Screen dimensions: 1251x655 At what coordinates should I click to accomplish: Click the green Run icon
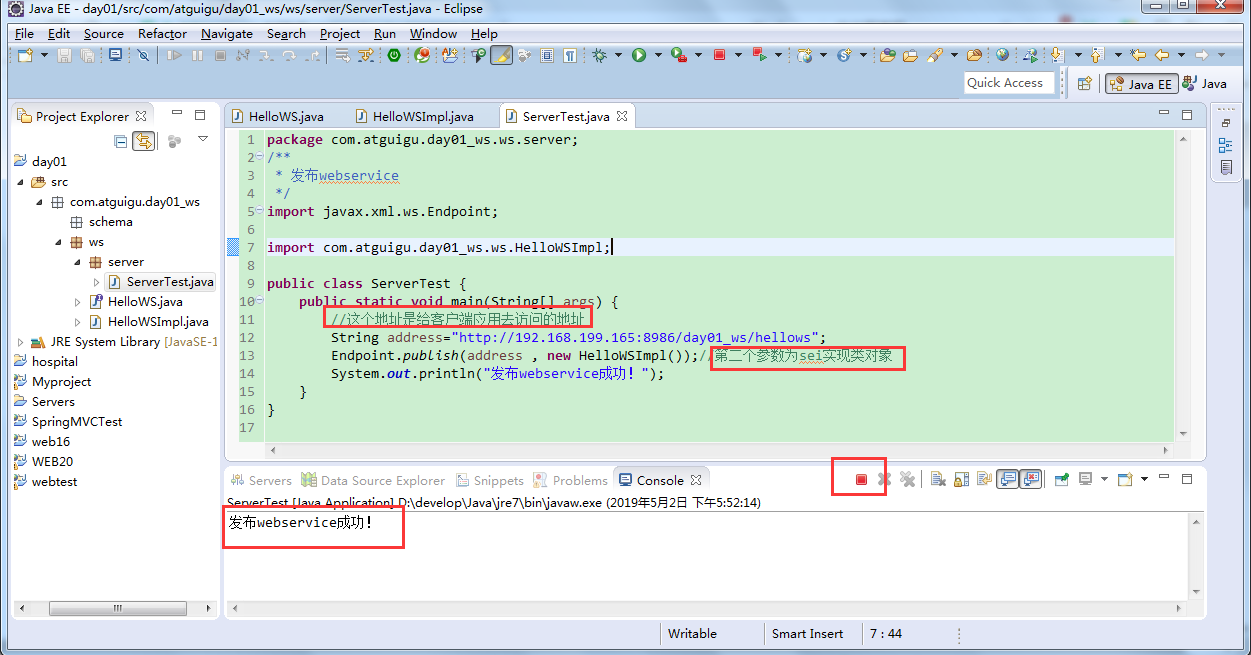639,55
